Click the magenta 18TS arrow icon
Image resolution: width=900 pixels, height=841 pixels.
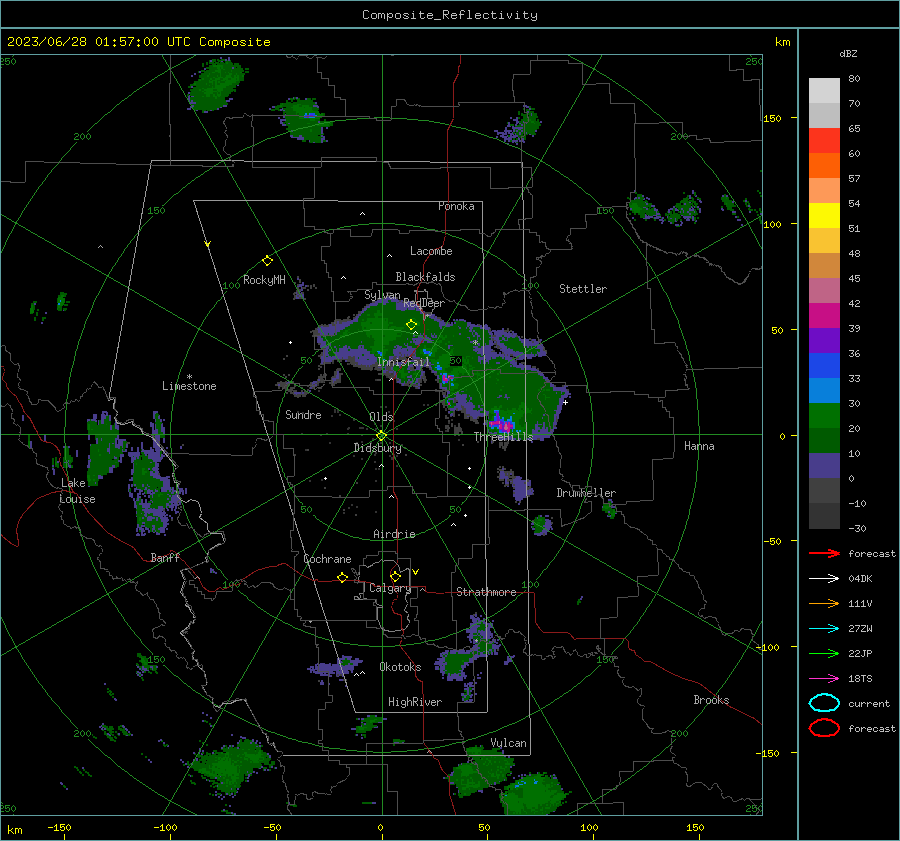tap(824, 679)
